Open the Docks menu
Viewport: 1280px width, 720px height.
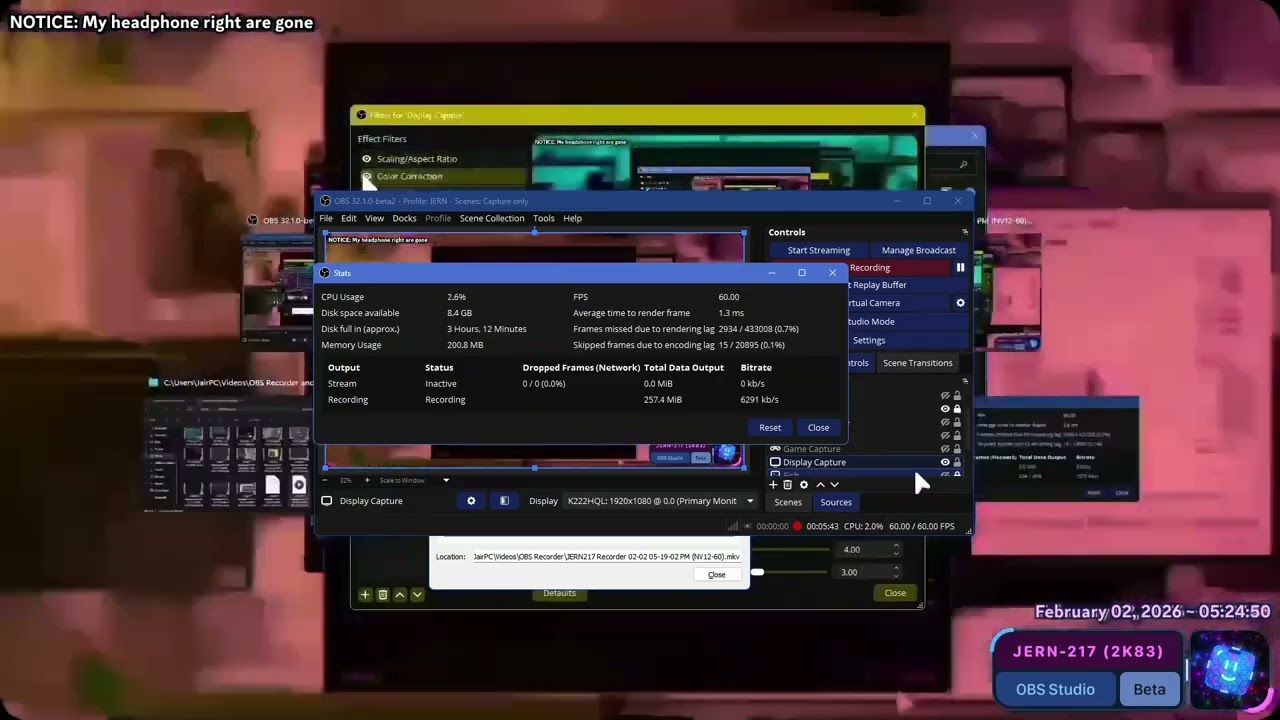pos(404,218)
